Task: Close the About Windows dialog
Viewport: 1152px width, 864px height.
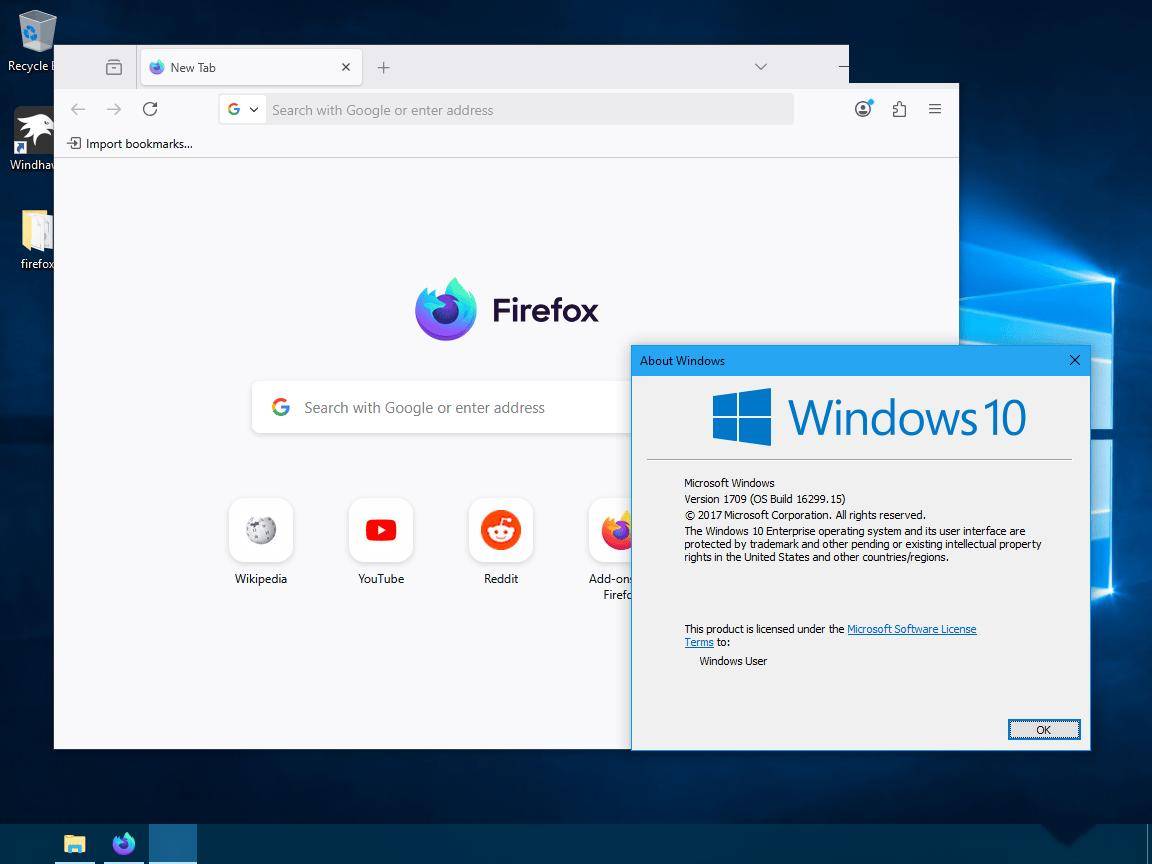Action: coord(1074,360)
